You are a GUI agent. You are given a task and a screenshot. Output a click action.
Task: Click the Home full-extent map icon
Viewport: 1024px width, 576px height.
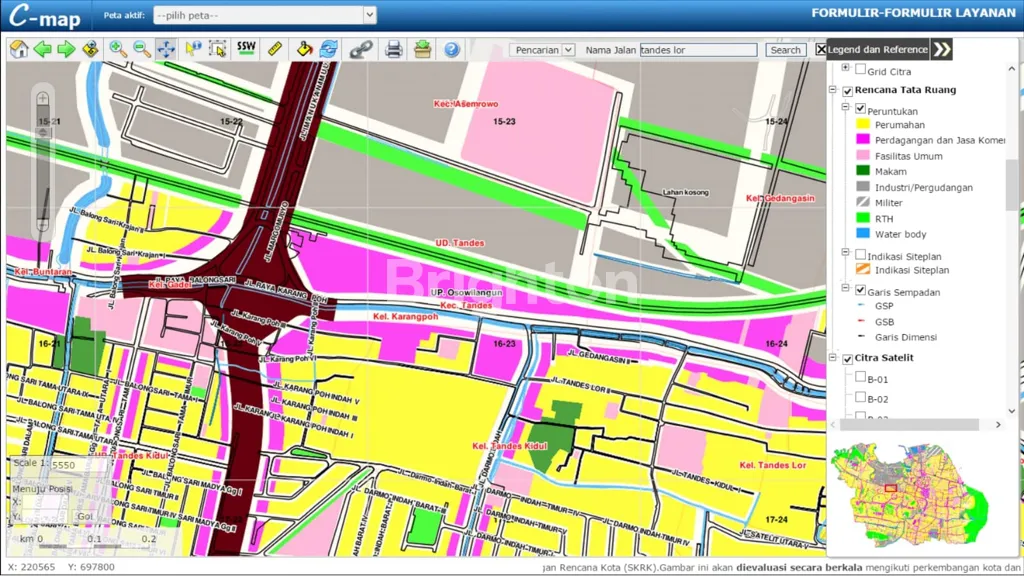19,49
